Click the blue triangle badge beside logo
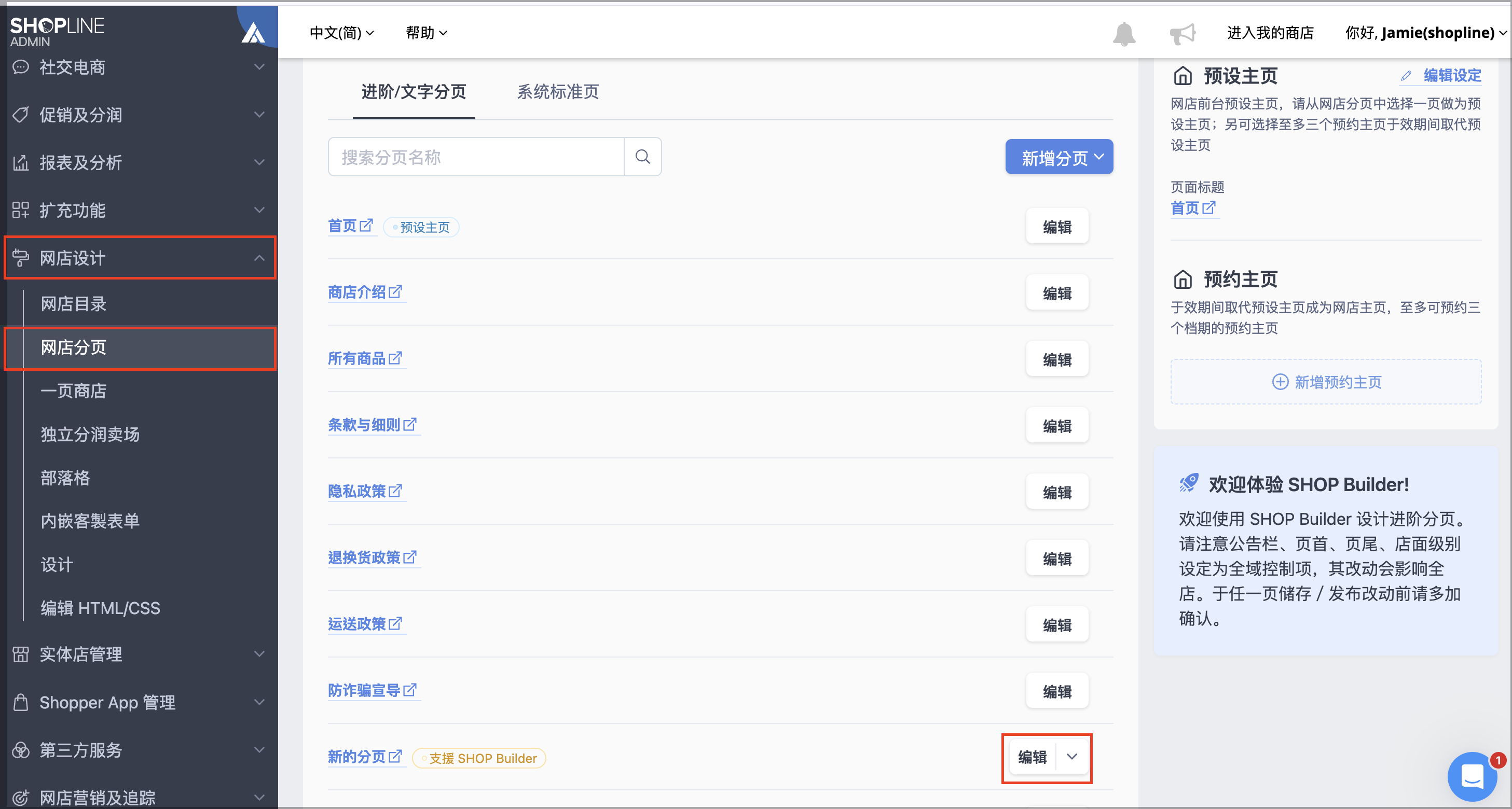The image size is (1512, 809). coord(254,33)
